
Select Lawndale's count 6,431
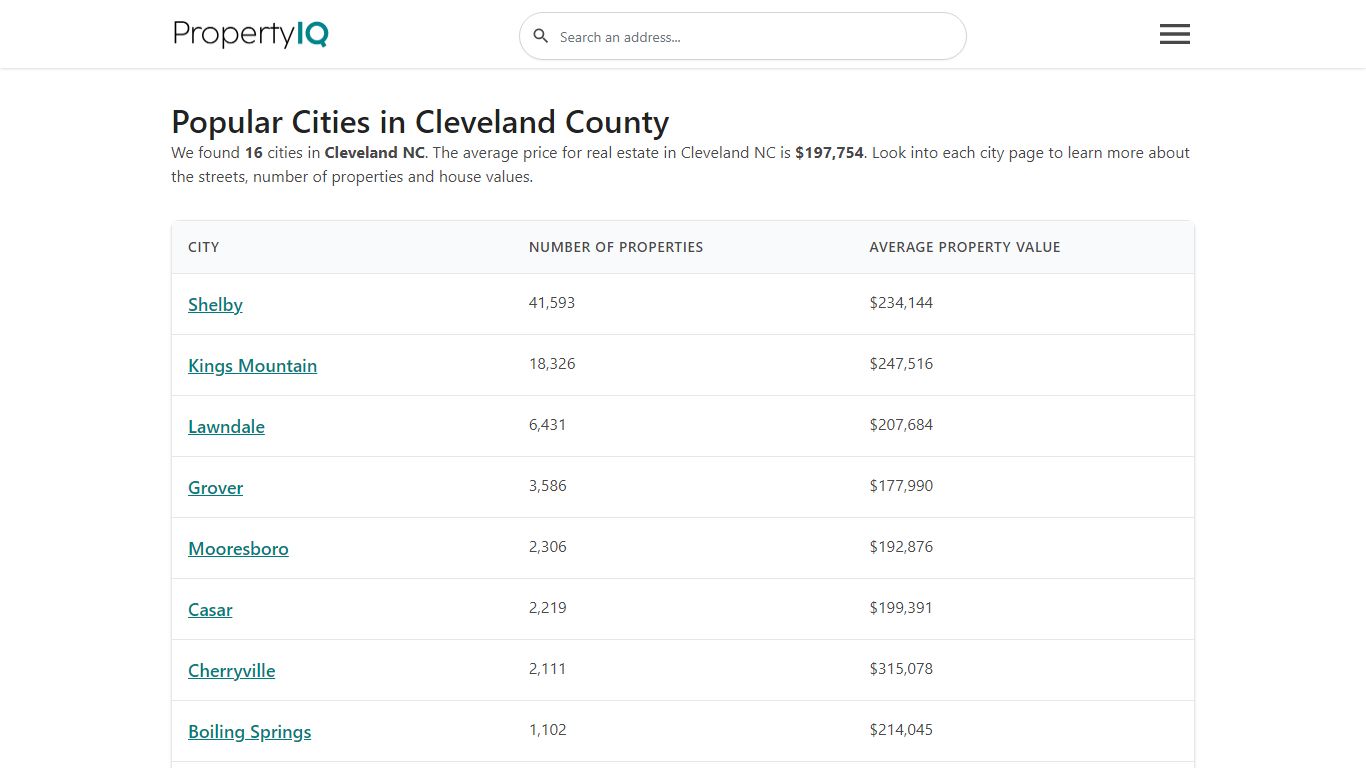tap(547, 425)
